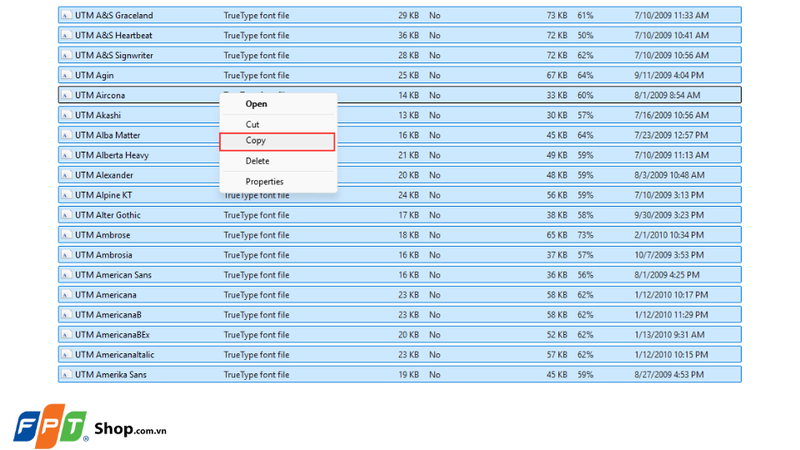Click the UTM Ambrosia font icon
Screen dimensions: 800x450
[66, 255]
